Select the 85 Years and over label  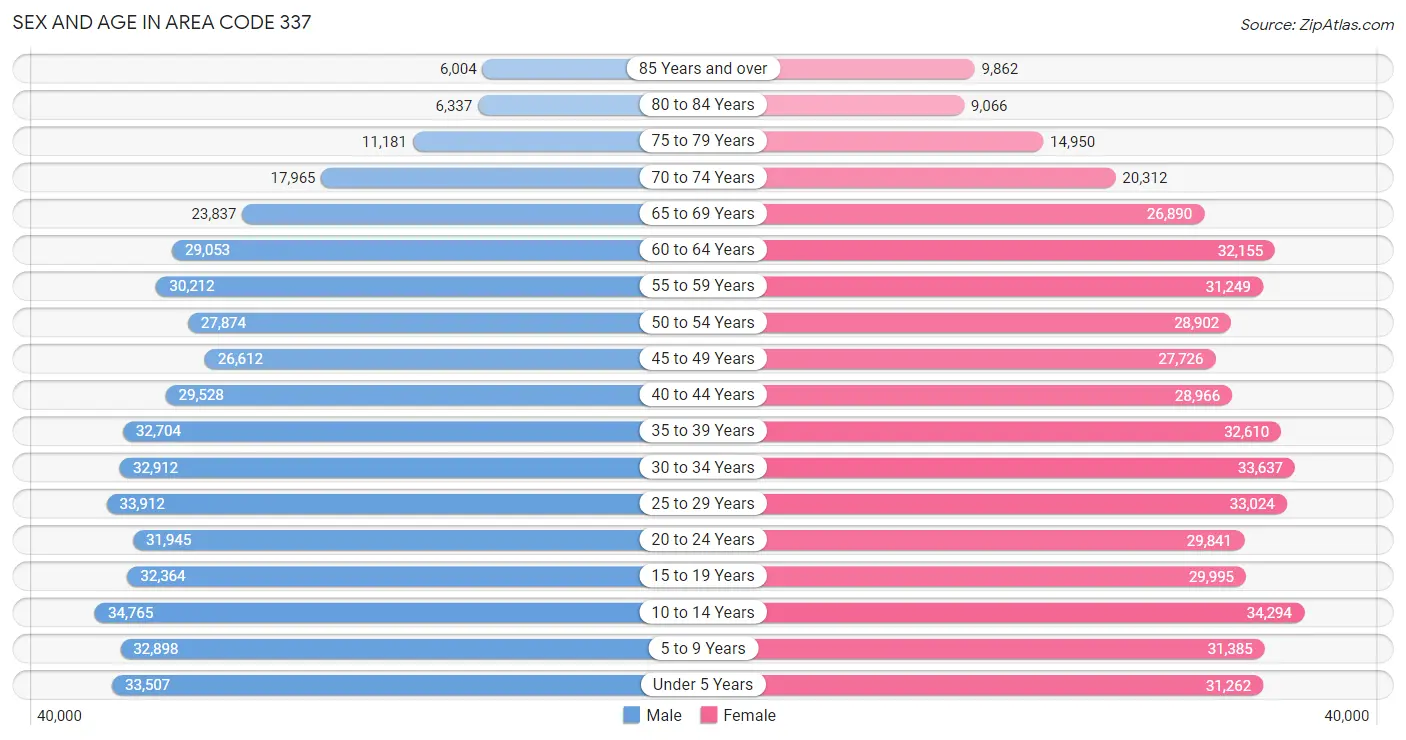point(703,68)
